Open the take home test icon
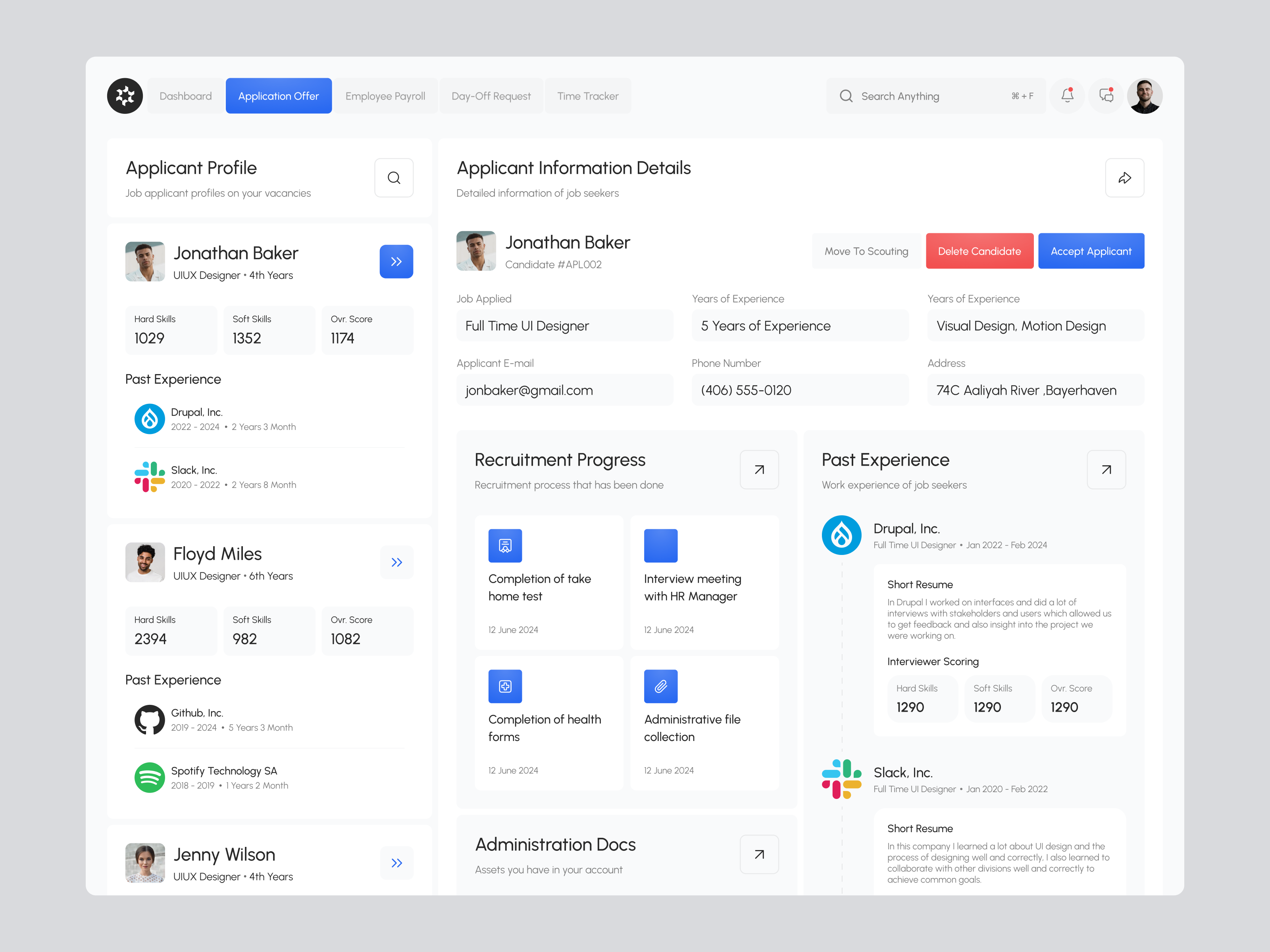Image resolution: width=1270 pixels, height=952 pixels. pyautogui.click(x=505, y=546)
